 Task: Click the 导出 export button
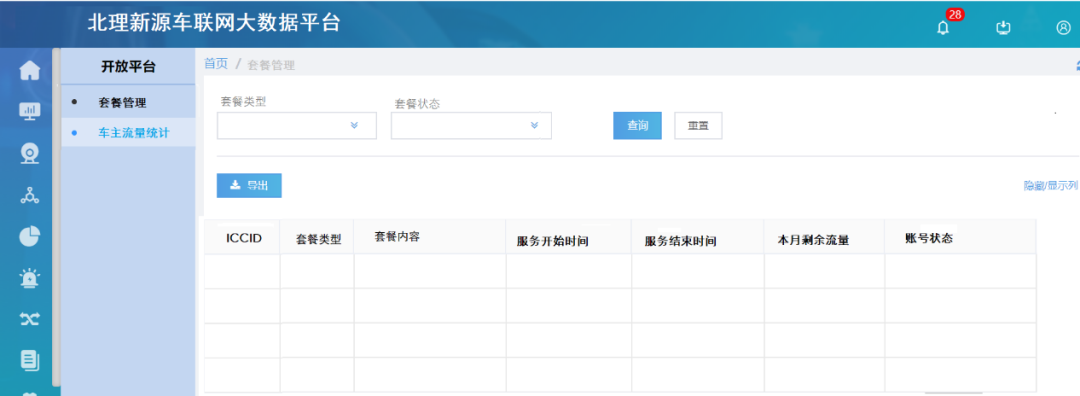point(249,185)
